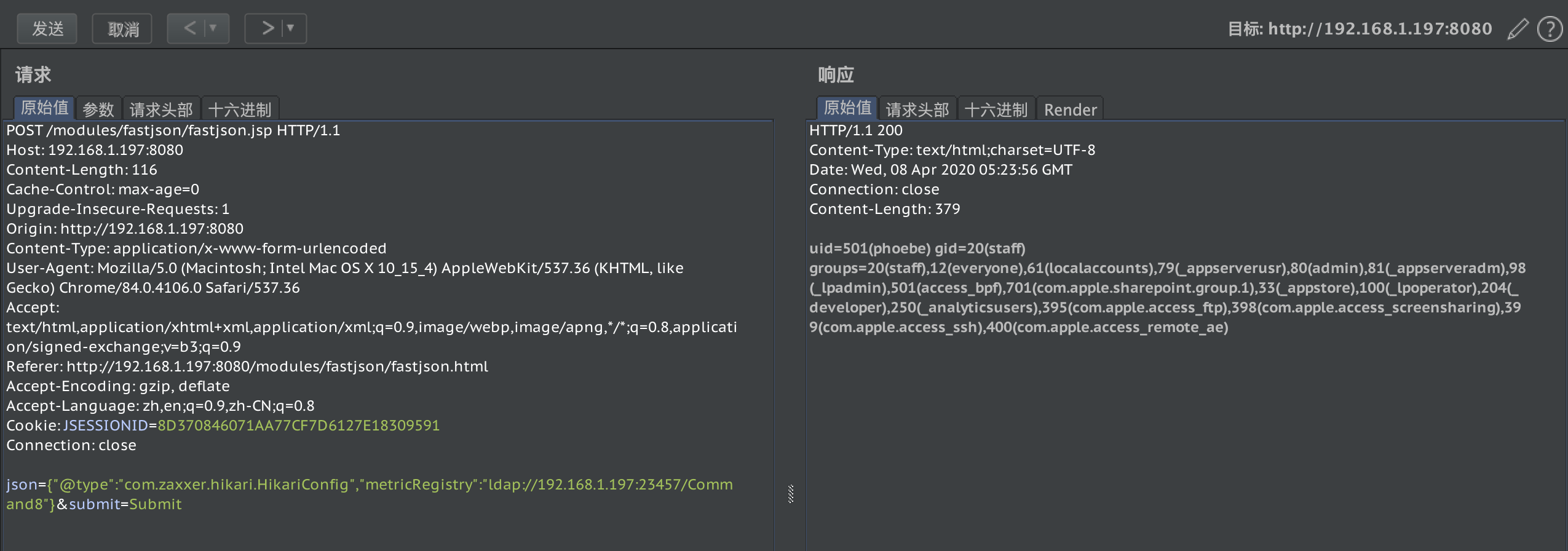Click the submit=Submit parameter
1568x551 pixels.
125,504
